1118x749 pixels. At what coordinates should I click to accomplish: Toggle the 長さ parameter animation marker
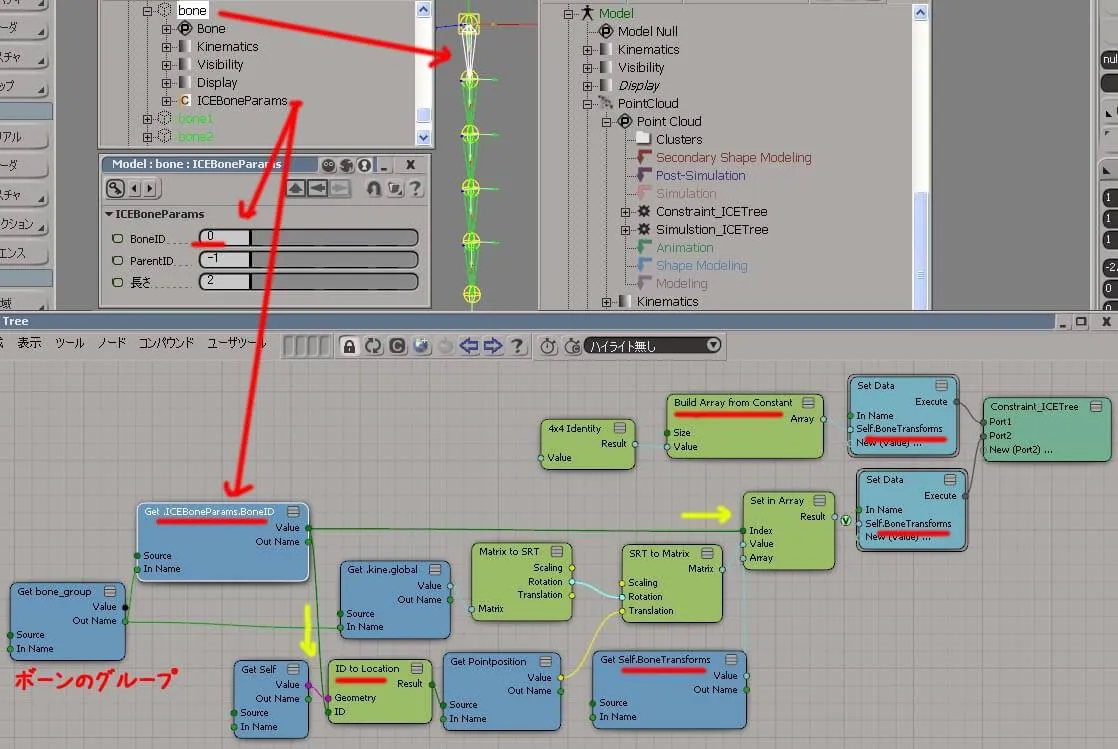[117, 282]
